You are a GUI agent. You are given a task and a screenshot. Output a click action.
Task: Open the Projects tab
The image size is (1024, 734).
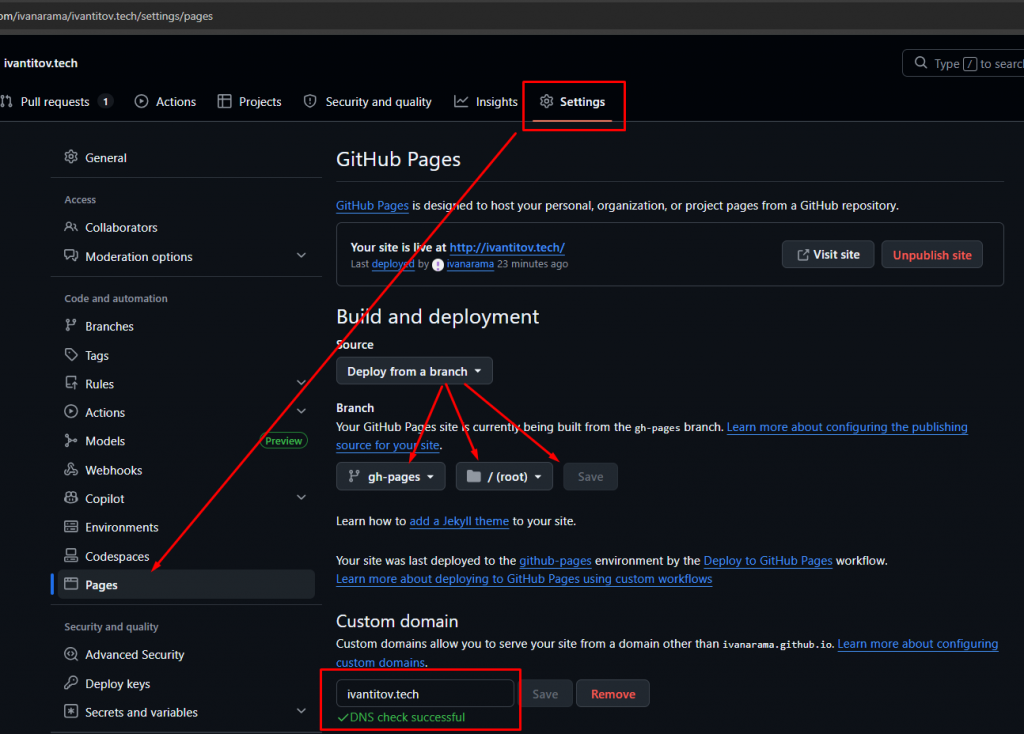click(x=249, y=102)
